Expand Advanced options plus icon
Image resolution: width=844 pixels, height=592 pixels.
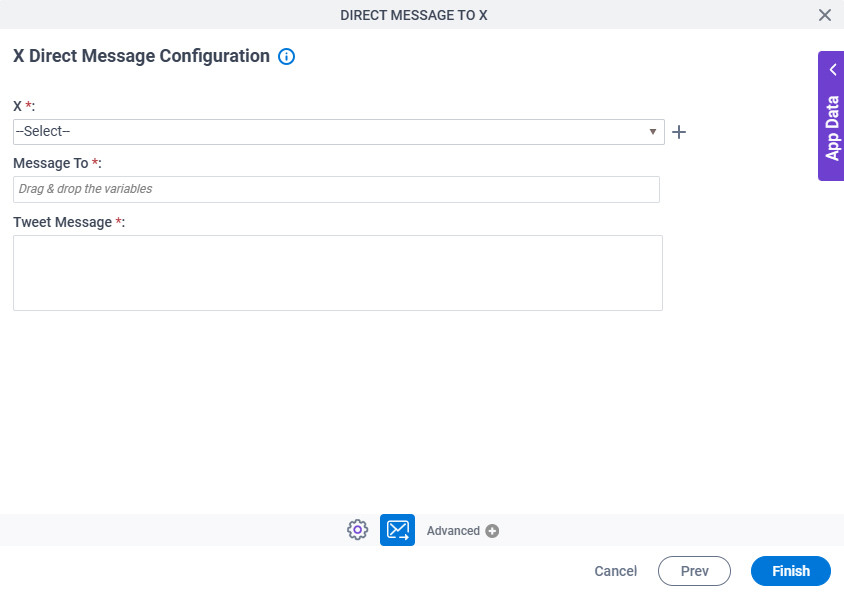click(x=492, y=531)
